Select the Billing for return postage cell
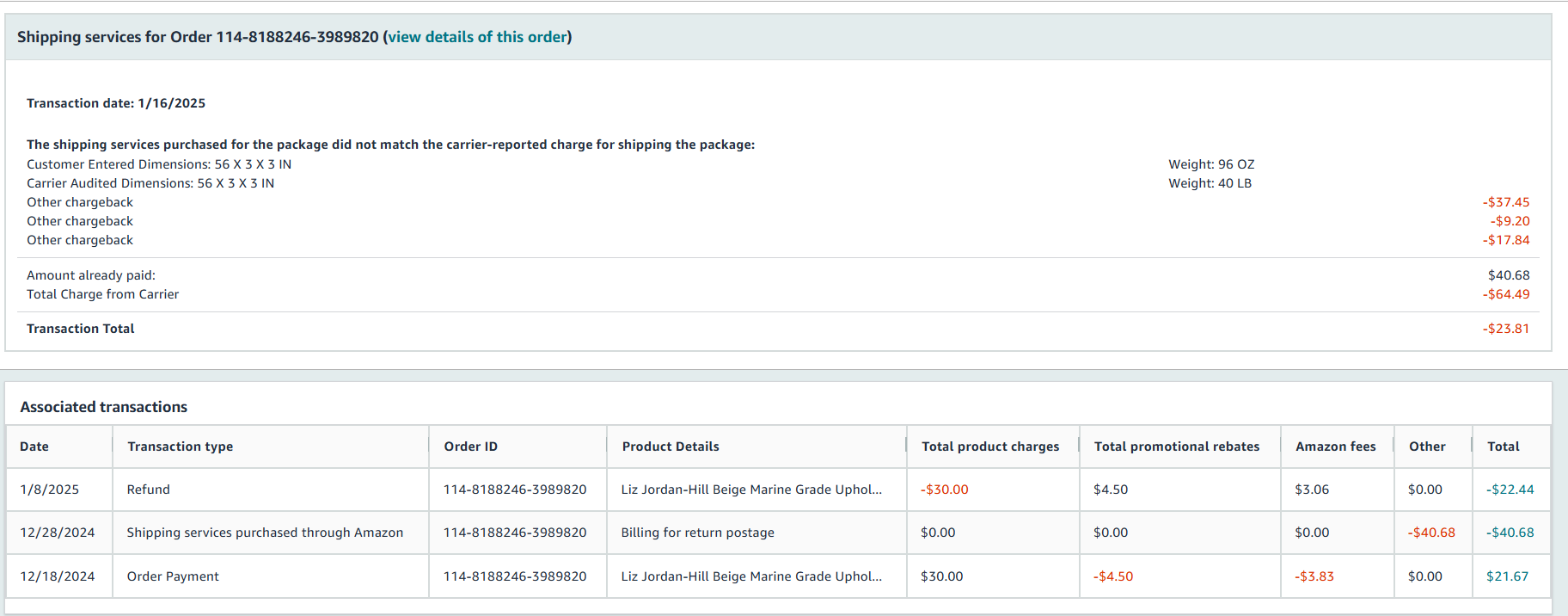The height and width of the screenshot is (616, 1568). 698,533
